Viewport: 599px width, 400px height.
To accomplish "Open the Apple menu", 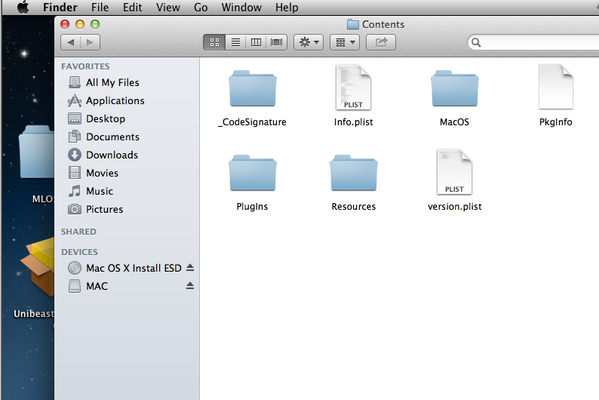I will [23, 7].
